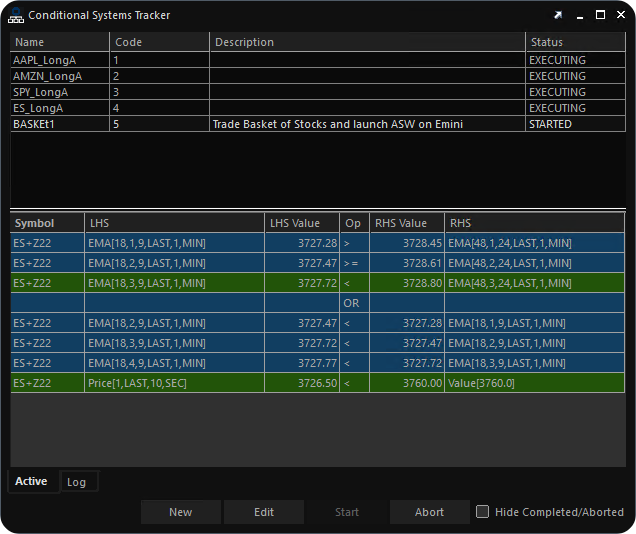This screenshot has width=636, height=534.
Task: Click LHS cell Price[1,LAST,10,SEC]
Action: click(x=174, y=383)
